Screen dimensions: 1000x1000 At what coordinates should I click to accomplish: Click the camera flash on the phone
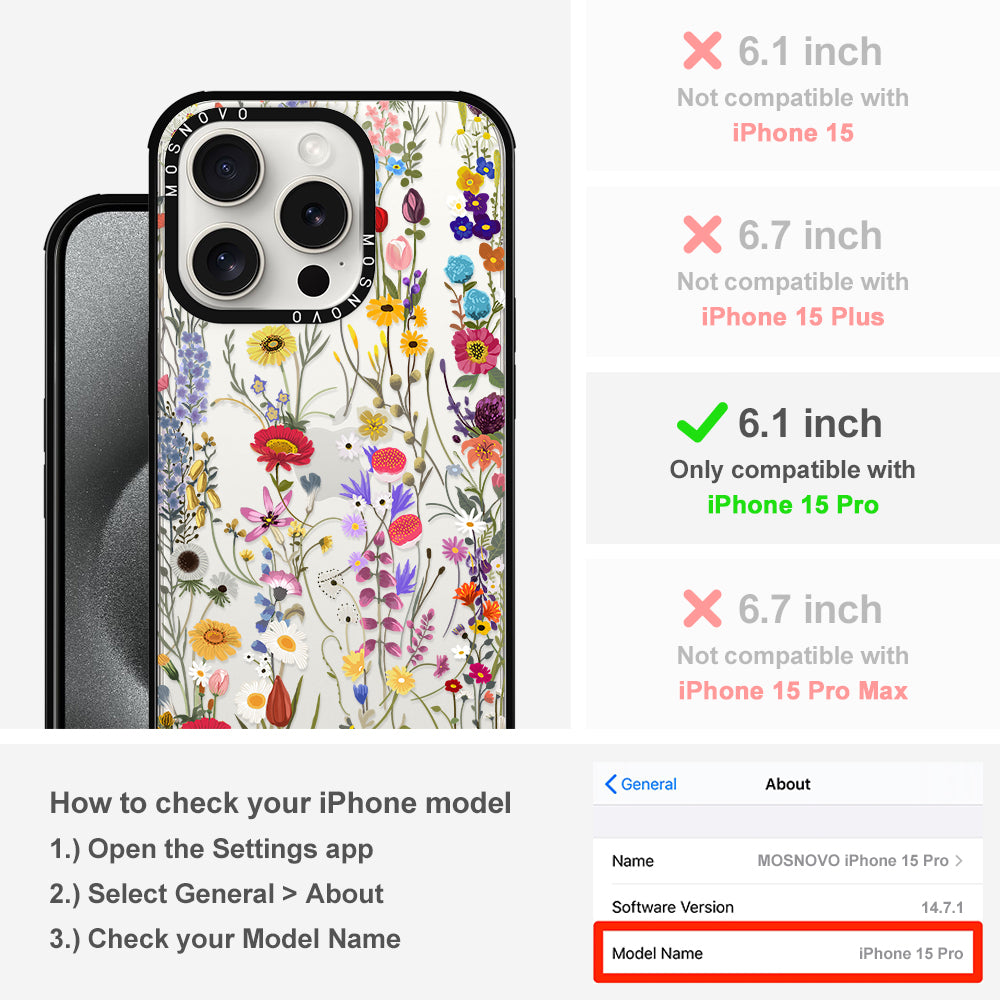coord(314,150)
